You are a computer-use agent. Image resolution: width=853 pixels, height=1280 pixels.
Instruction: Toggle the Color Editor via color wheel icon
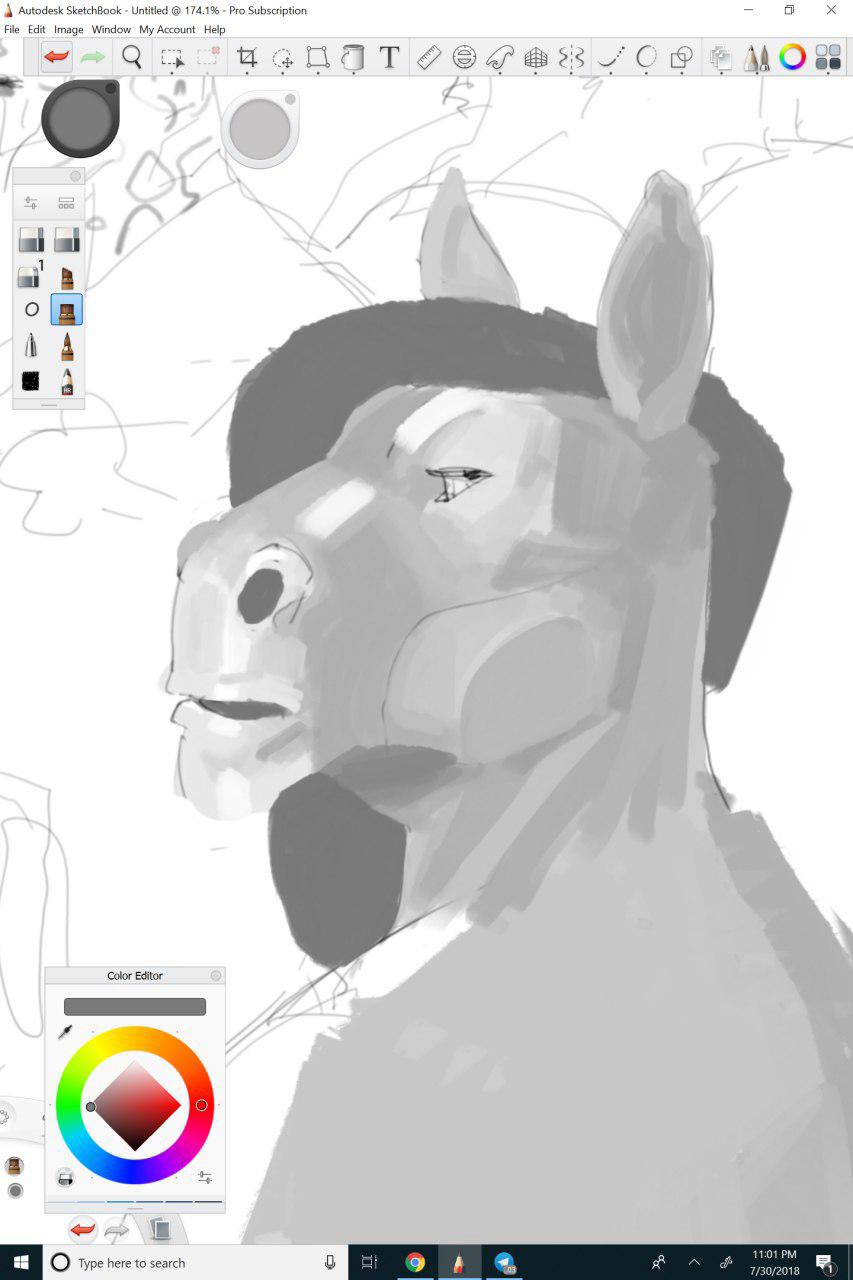[792, 58]
